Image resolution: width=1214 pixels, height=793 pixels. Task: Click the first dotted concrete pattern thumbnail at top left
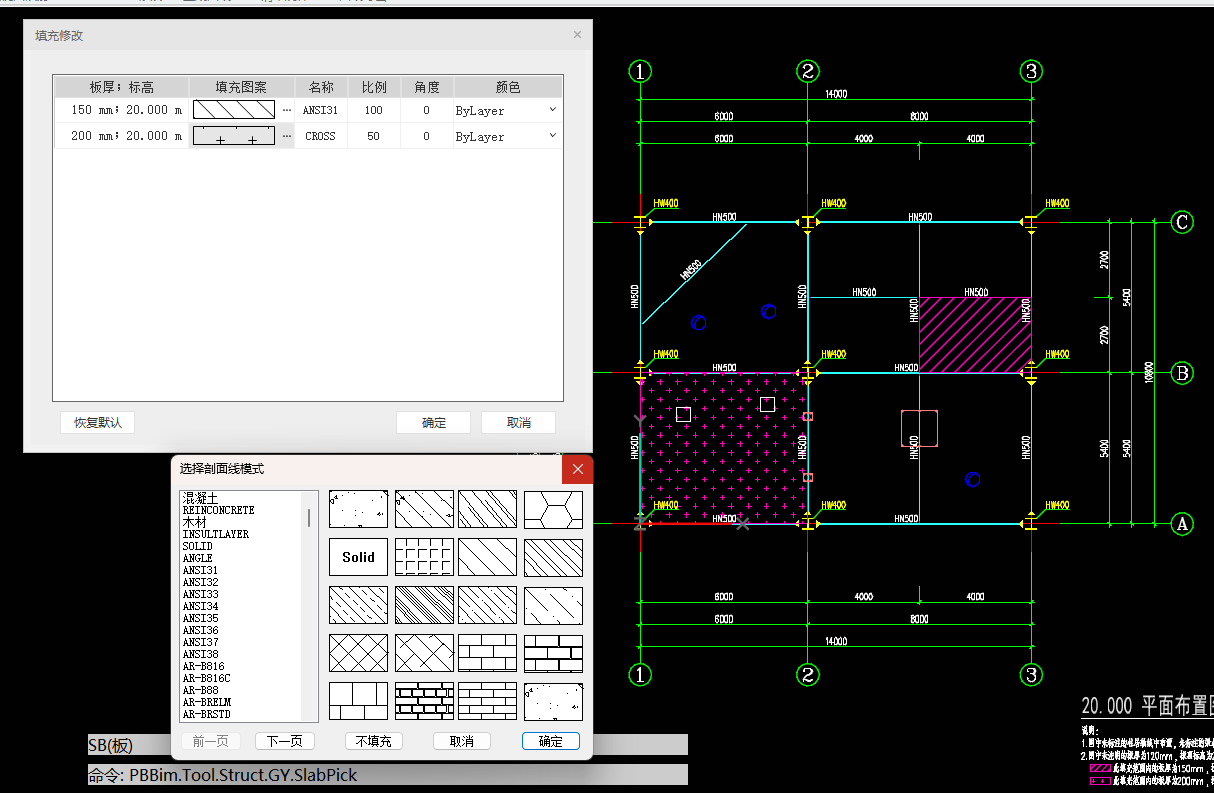point(358,509)
